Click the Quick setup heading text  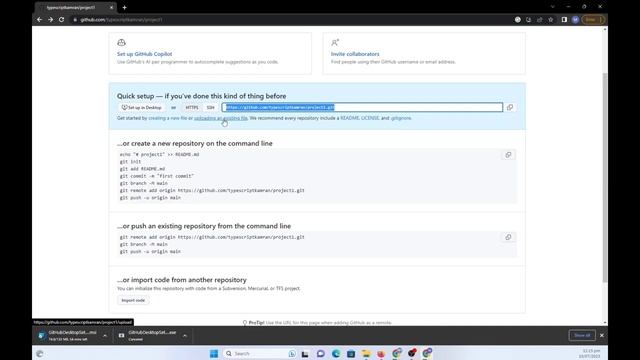pos(202,96)
